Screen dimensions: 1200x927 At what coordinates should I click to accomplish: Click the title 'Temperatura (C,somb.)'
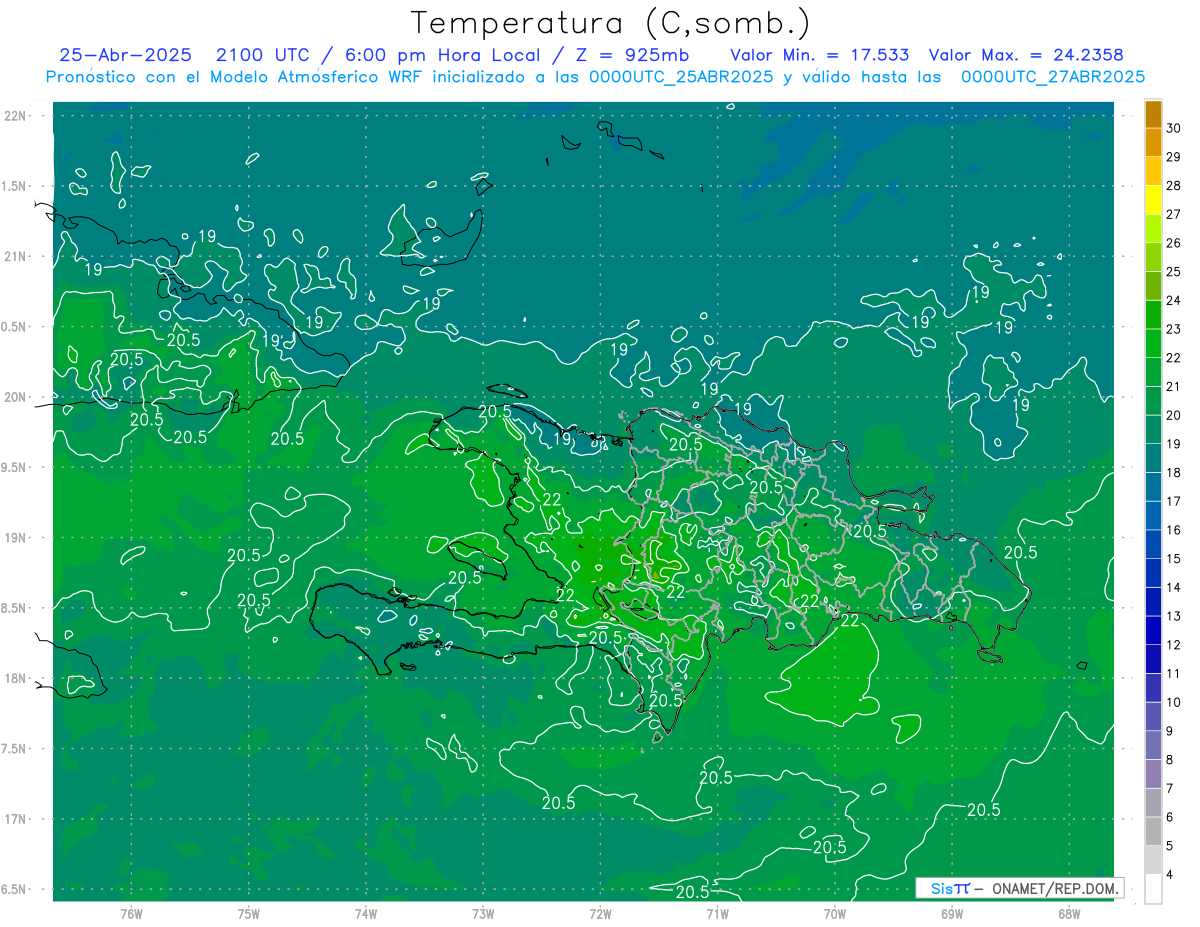(611, 24)
